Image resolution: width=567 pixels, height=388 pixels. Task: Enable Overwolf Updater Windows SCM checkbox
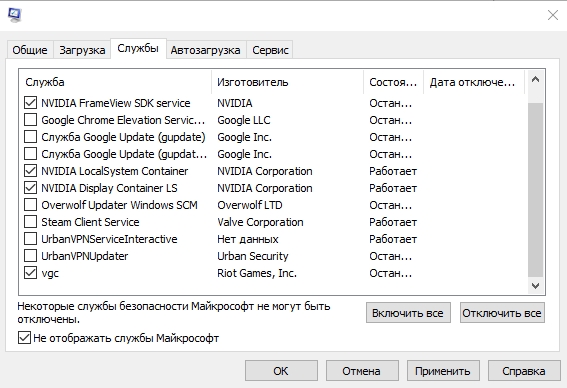pos(30,205)
